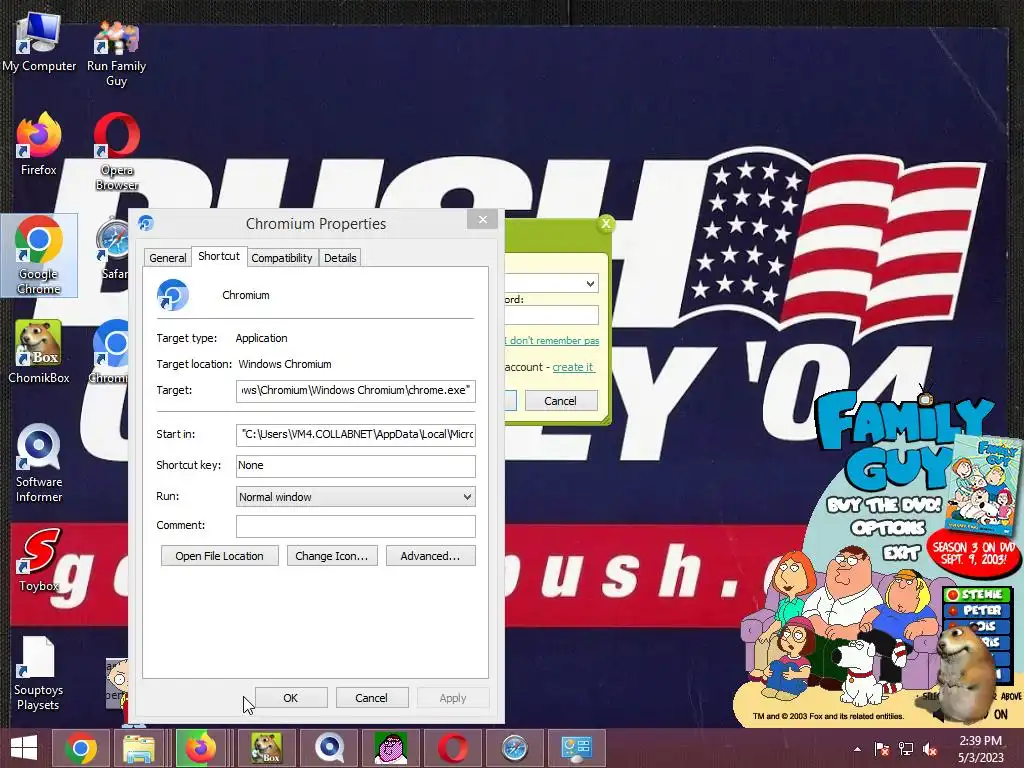
Task: Select the Shortcut tab
Action: coord(219,256)
